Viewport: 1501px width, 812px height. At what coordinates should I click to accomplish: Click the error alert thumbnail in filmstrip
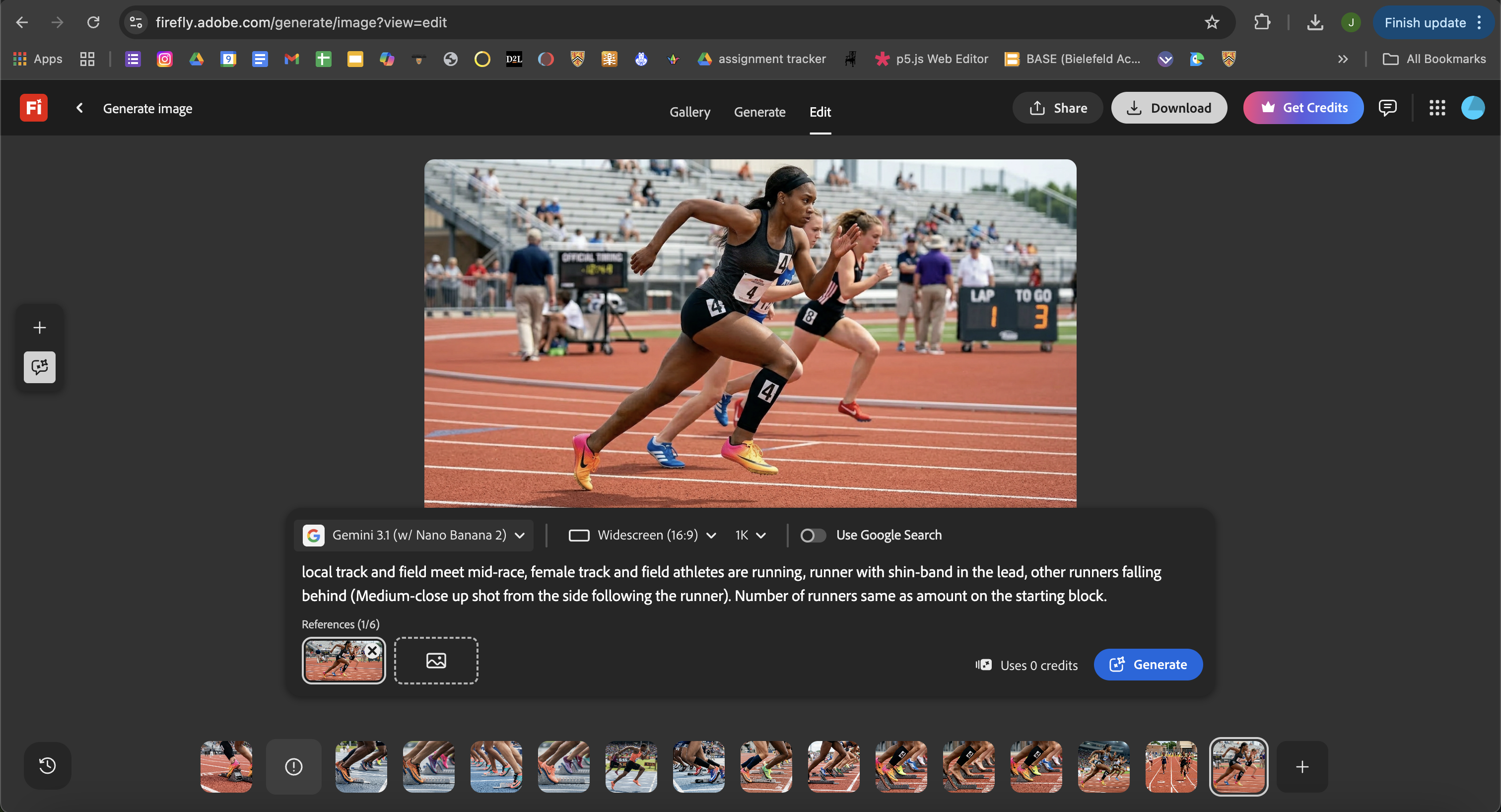(x=294, y=766)
